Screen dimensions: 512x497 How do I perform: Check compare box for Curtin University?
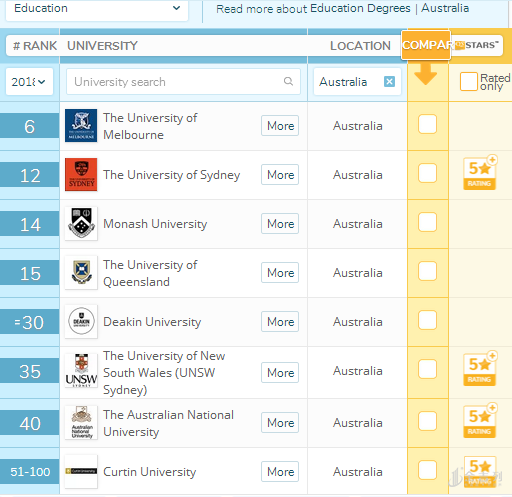tap(427, 470)
